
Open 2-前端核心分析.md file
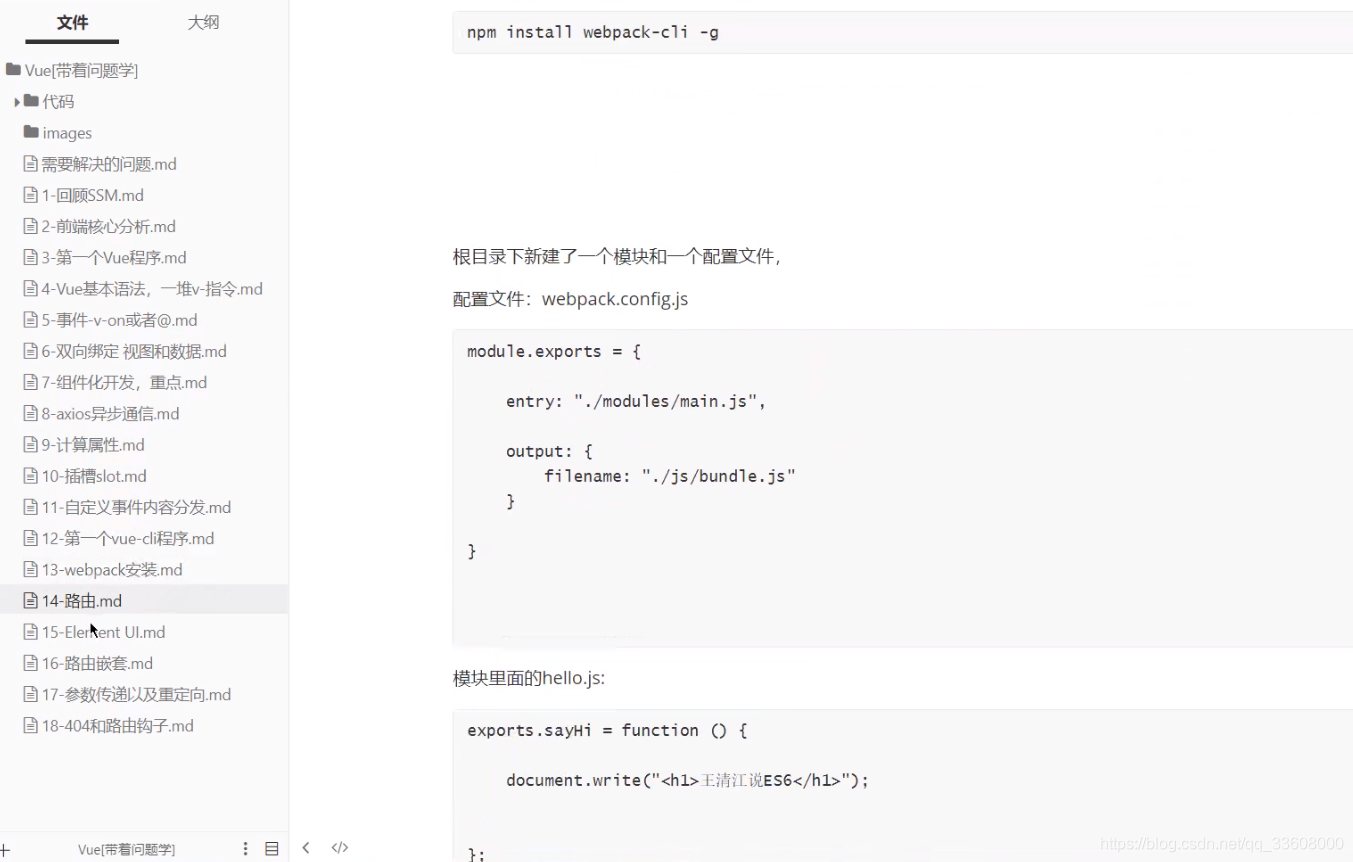pos(108,226)
